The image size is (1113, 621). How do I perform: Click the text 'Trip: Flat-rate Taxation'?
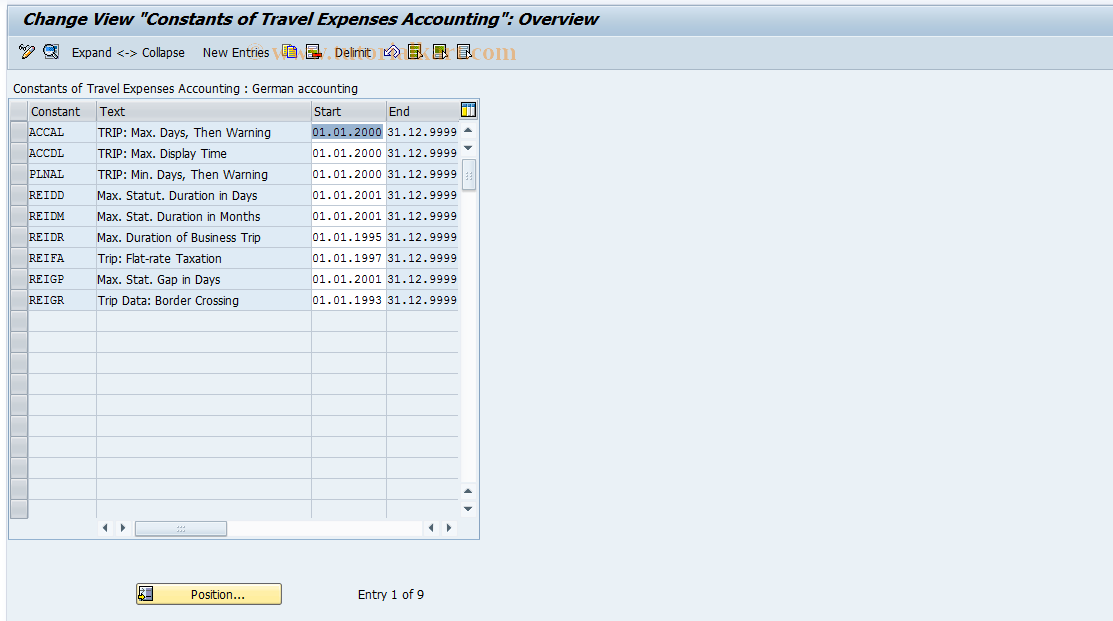click(160, 258)
